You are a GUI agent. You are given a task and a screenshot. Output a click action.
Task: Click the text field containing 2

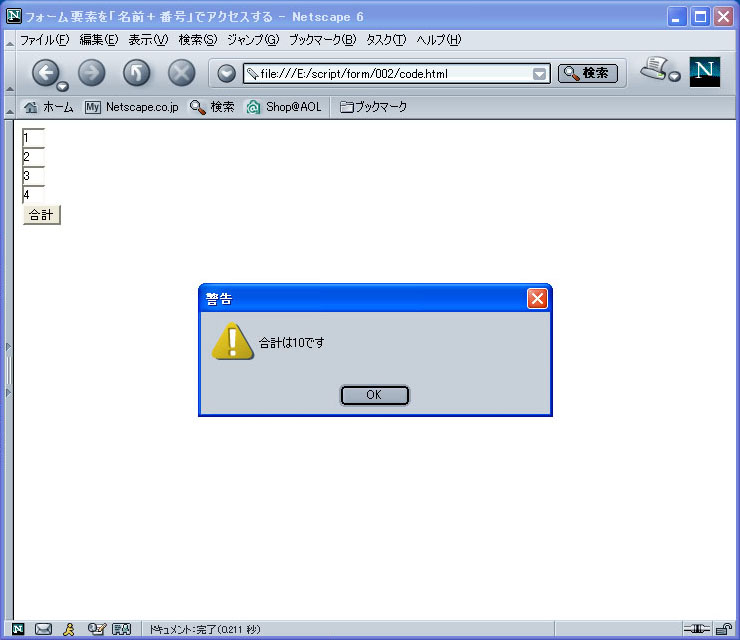coord(34,157)
